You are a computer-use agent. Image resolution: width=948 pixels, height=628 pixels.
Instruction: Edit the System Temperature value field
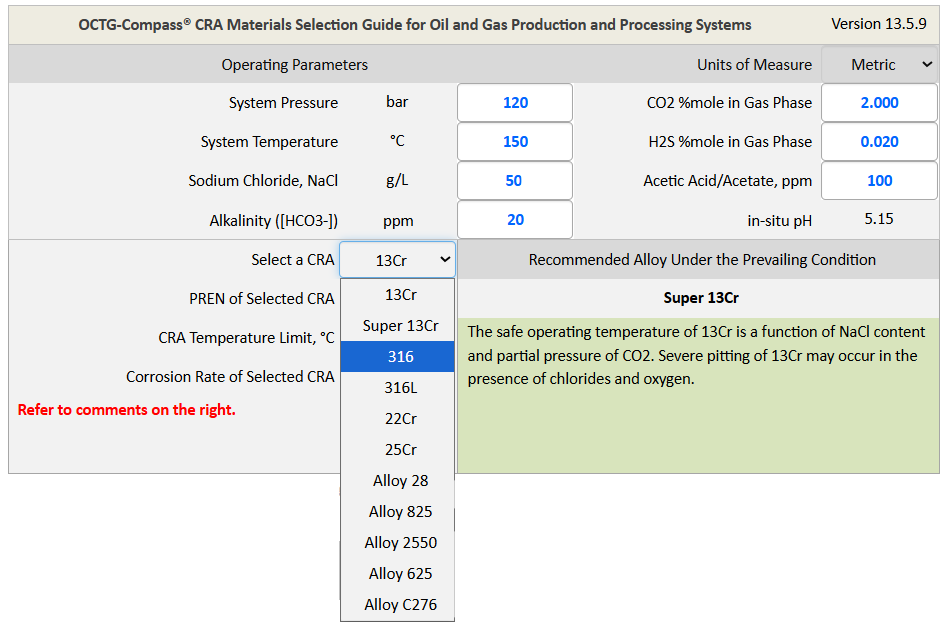click(x=514, y=142)
